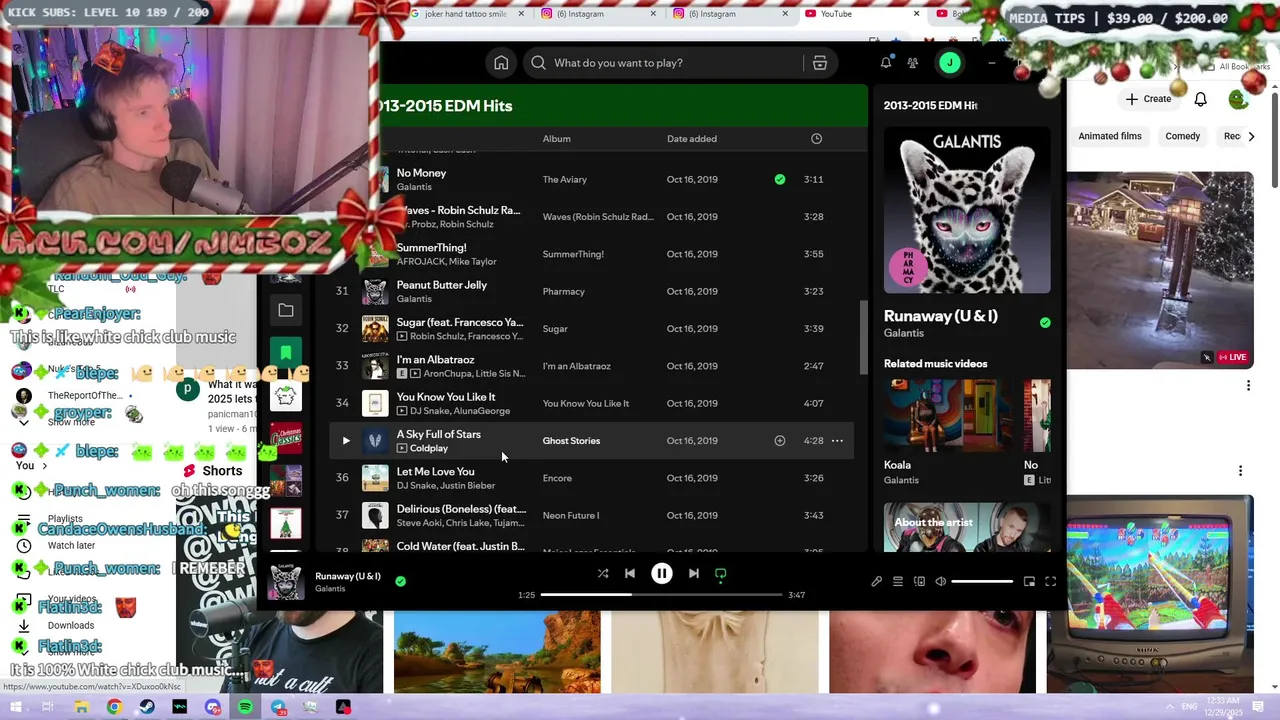Pause the playing song
Image resolution: width=1280 pixels, height=720 pixels.
coord(662,573)
